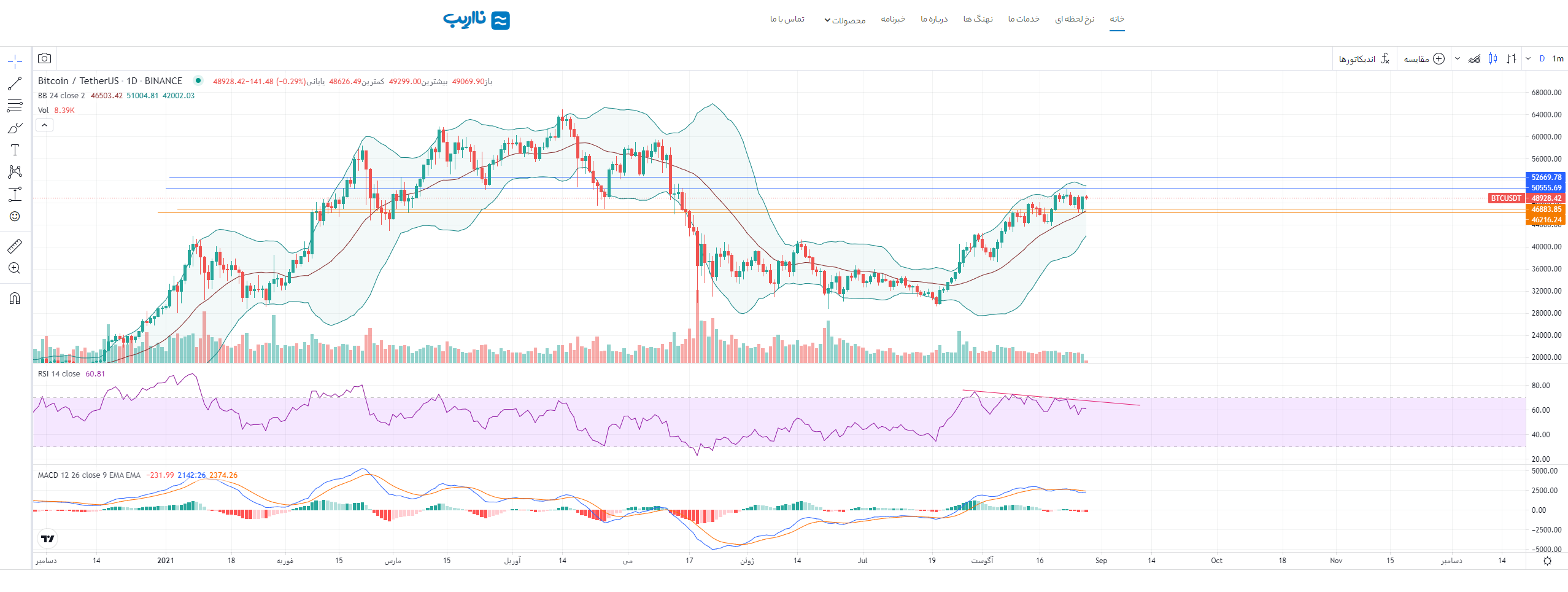Image resolution: width=1568 pixels, height=592 pixels.
Task: Switch to candlestick chart style
Action: coord(1493,58)
